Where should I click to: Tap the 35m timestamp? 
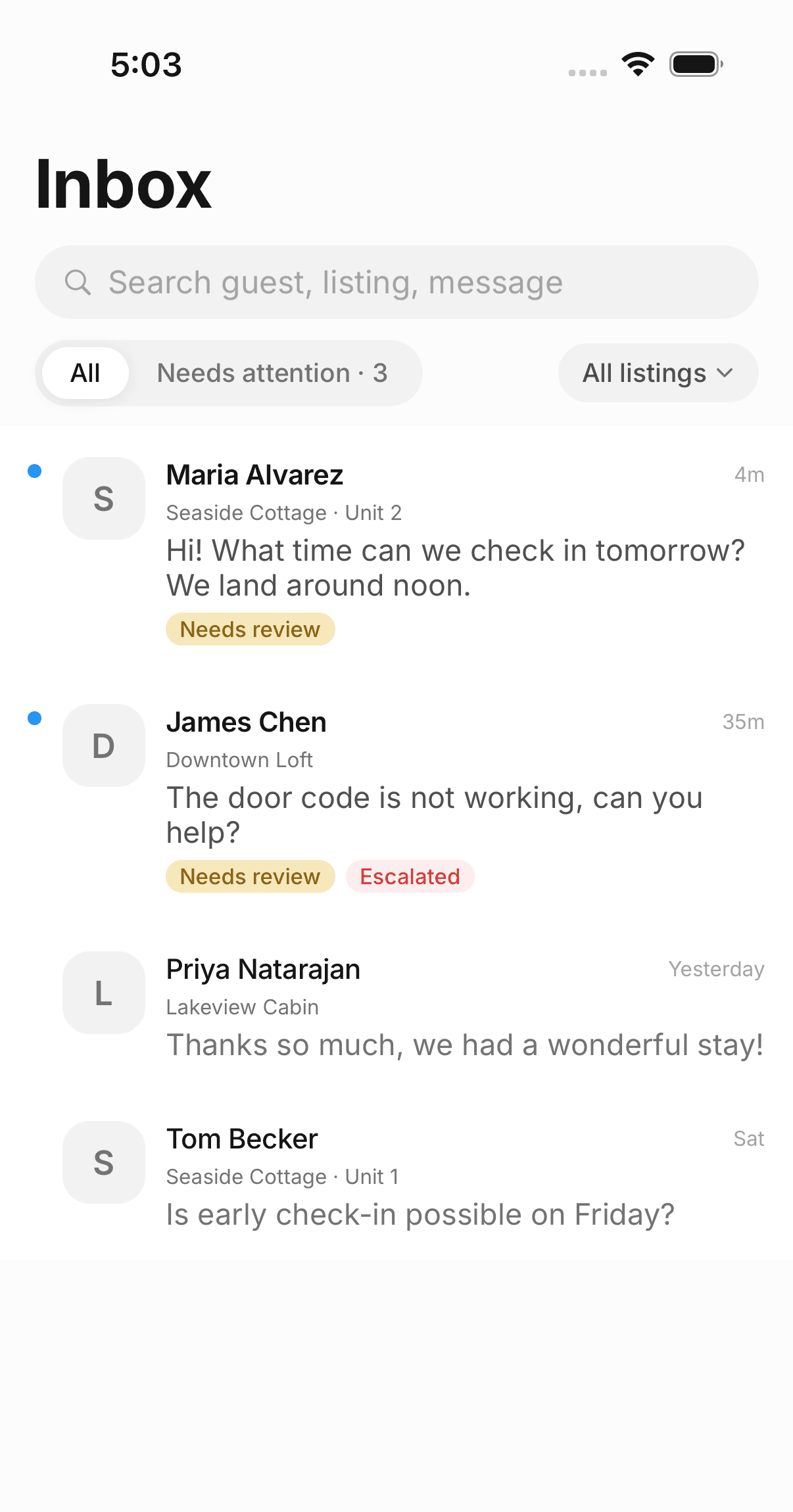[743, 722]
